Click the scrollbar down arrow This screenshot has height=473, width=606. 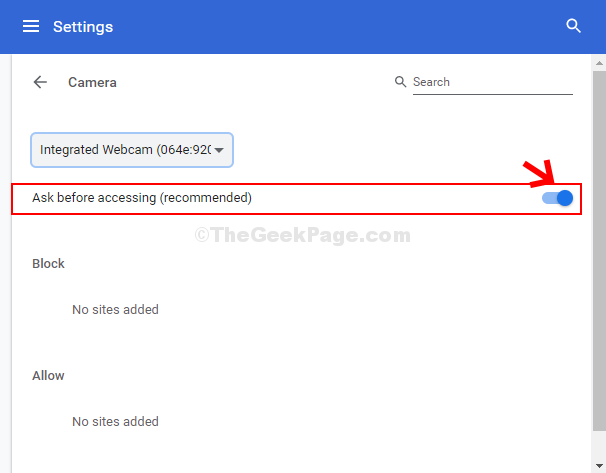[599, 466]
